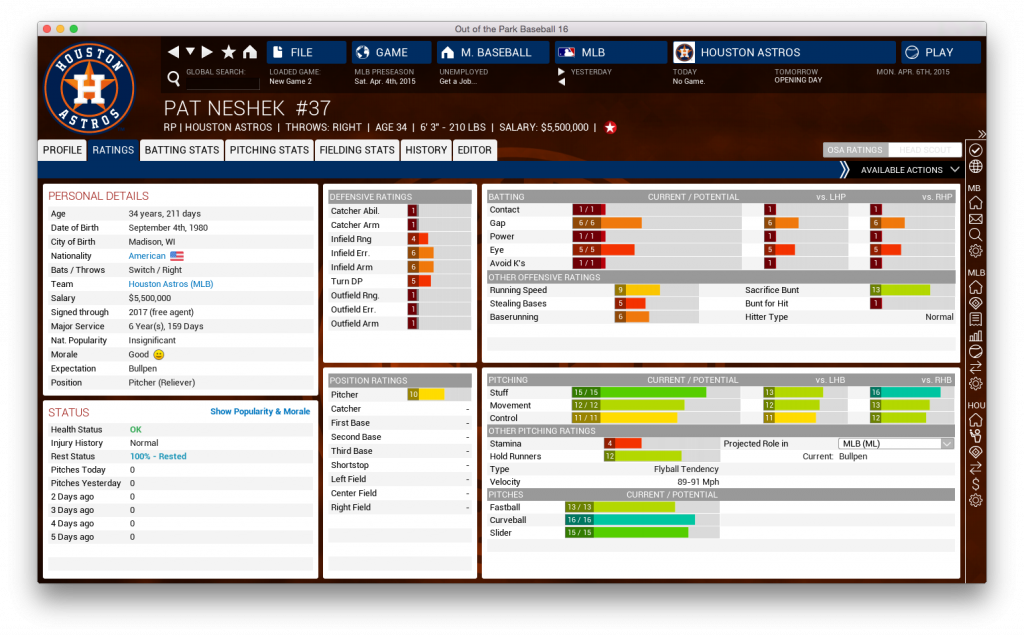
Task: Open the EDITOR tab
Action: pyautogui.click(x=474, y=150)
